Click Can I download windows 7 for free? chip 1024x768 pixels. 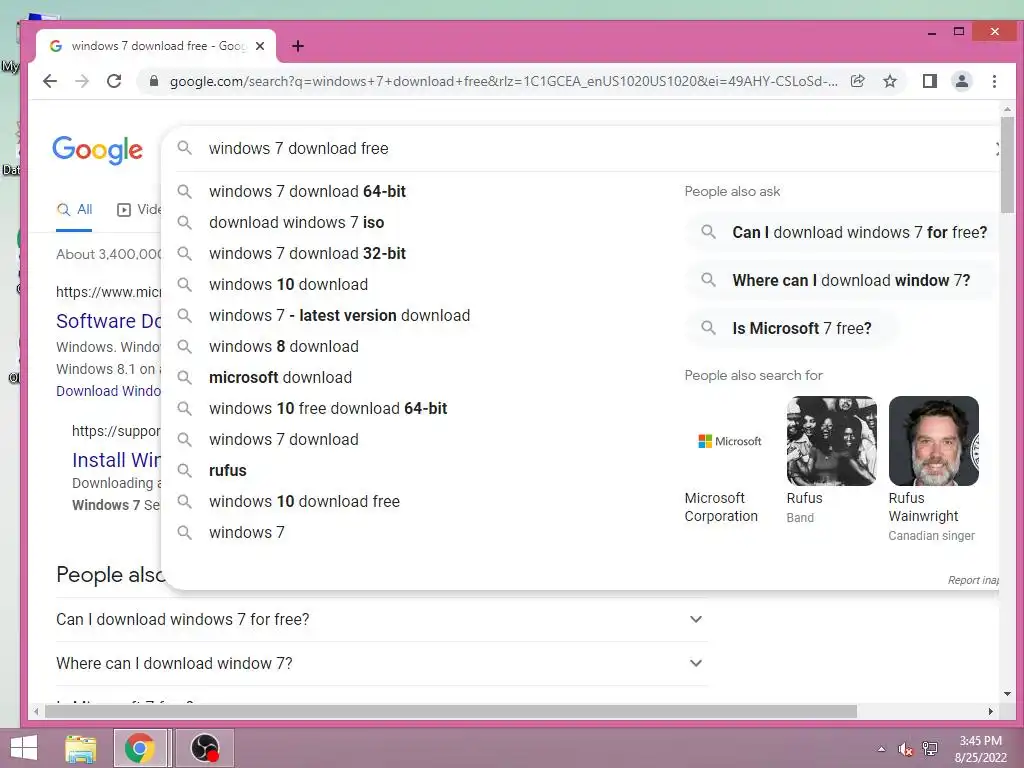click(842, 232)
